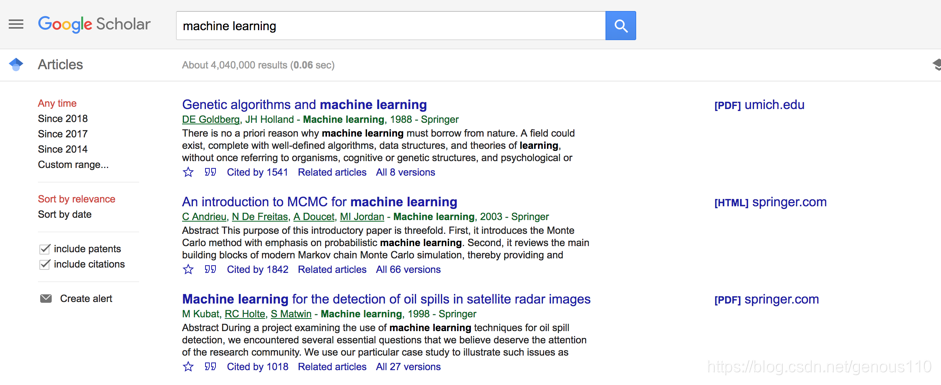Click the machine learning search field

pyautogui.click(x=391, y=26)
